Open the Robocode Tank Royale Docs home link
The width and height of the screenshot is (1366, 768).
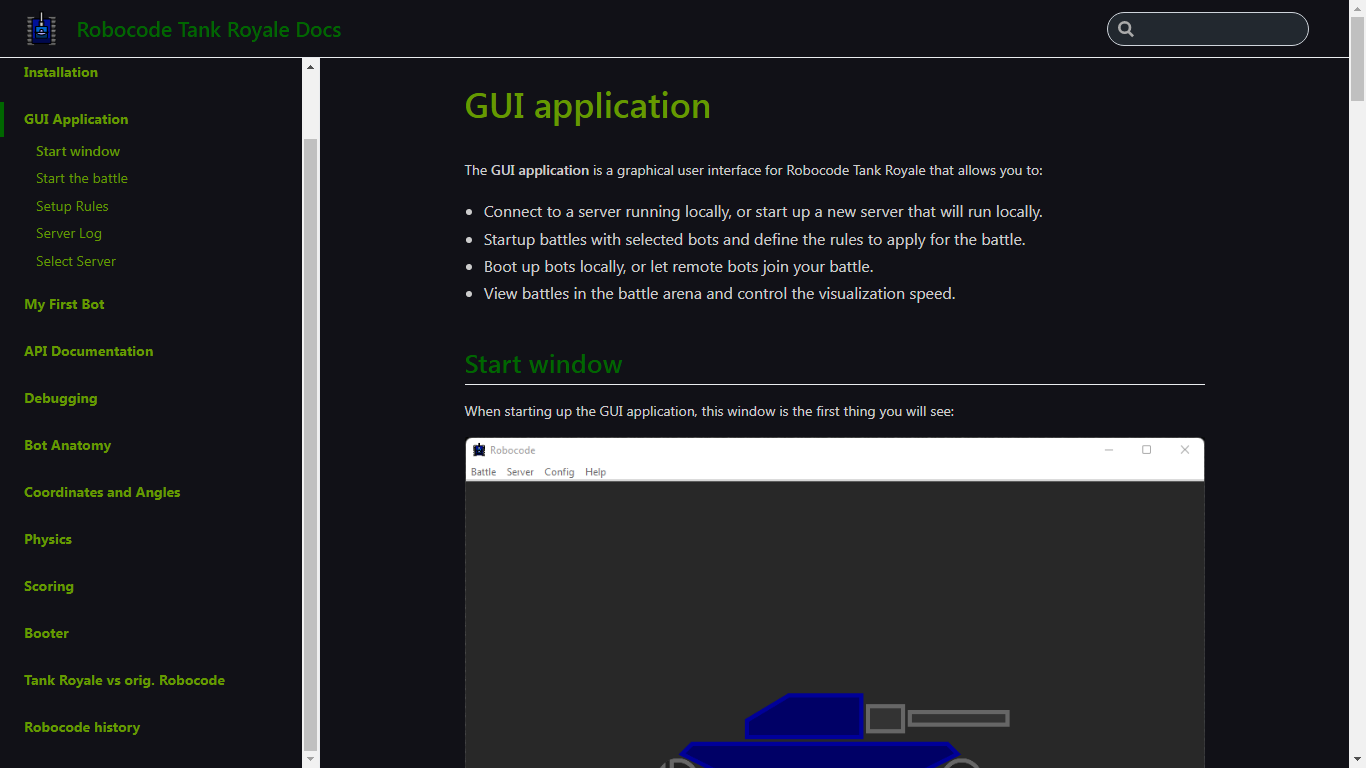coord(209,30)
